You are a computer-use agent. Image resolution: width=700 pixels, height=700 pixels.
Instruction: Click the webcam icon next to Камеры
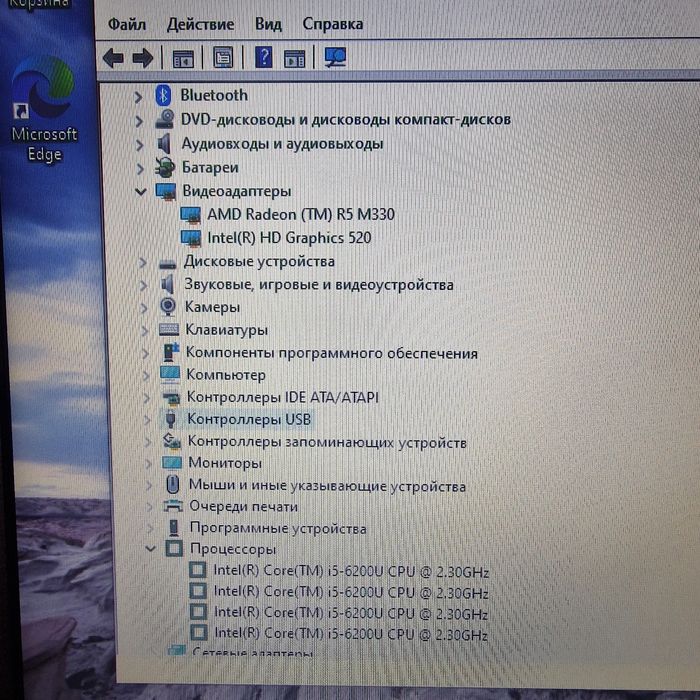pyautogui.click(x=168, y=307)
